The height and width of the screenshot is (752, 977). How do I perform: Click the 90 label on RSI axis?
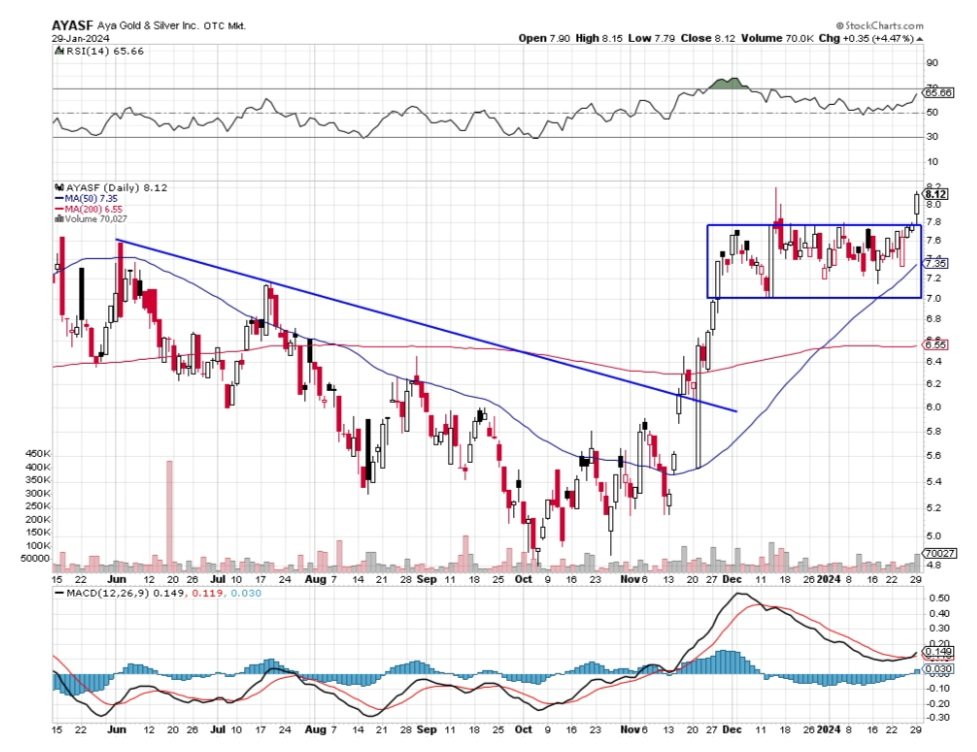(932, 63)
